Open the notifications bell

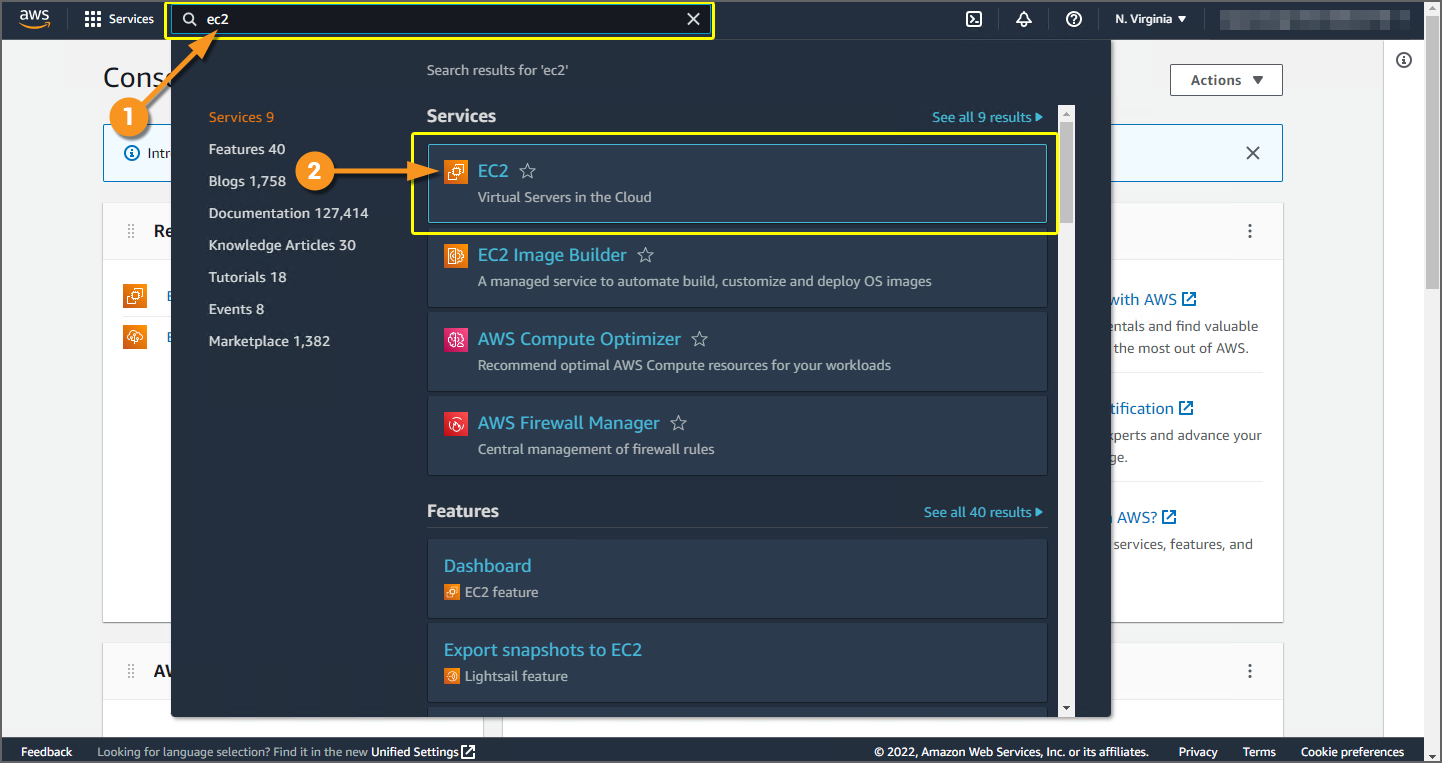pyautogui.click(x=1023, y=19)
